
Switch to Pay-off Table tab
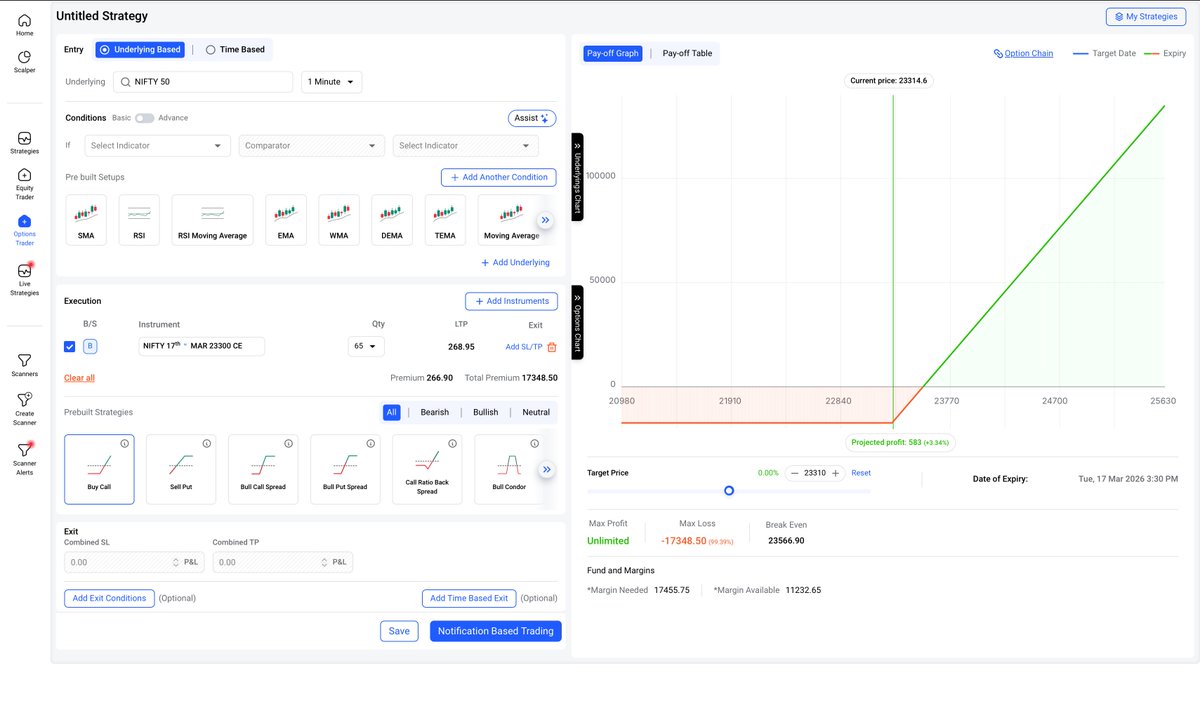point(687,53)
